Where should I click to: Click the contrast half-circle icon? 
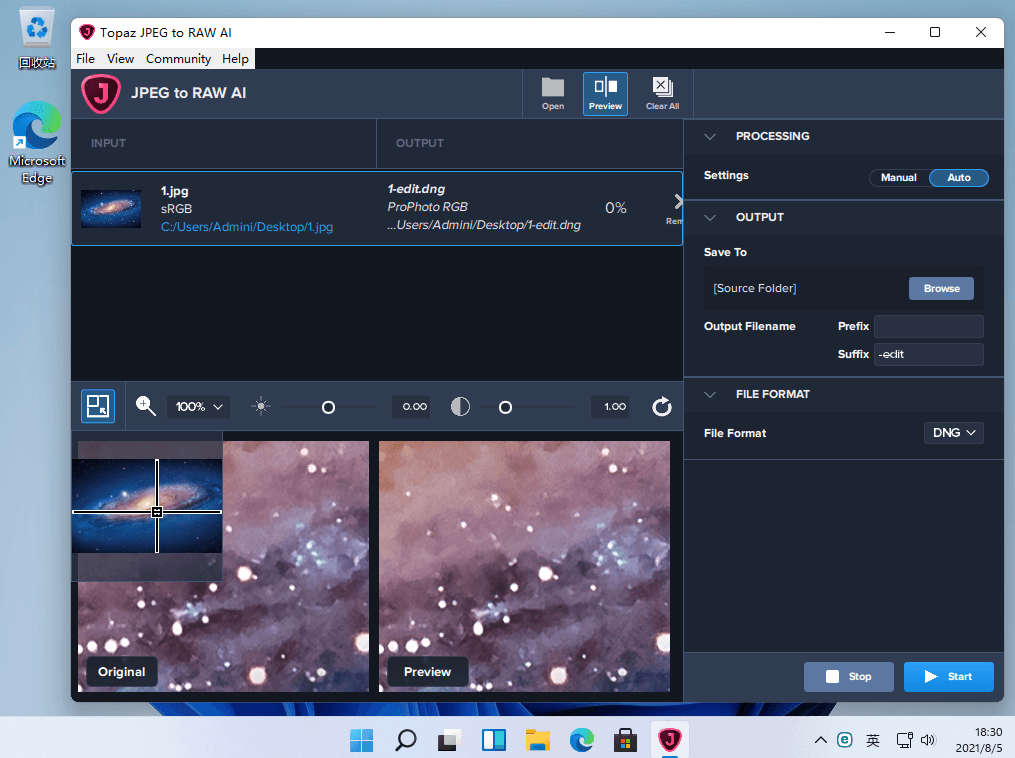click(460, 407)
